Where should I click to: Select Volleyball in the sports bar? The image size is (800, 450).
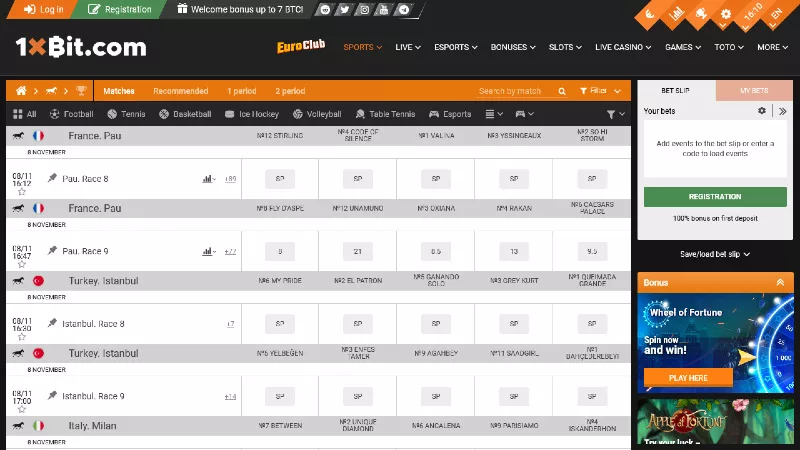point(317,114)
